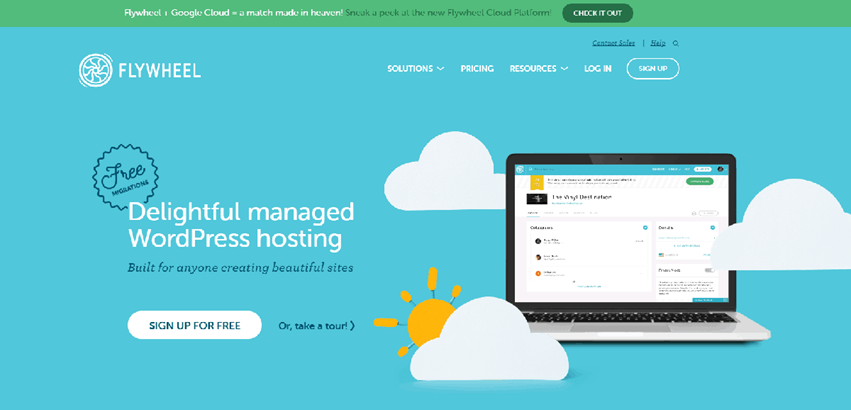The height and width of the screenshot is (410, 851).
Task: Expand the Resources navigation dropdown
Action: [539, 68]
